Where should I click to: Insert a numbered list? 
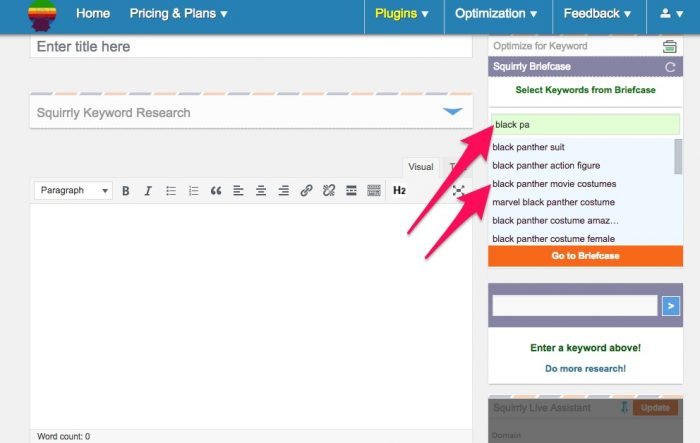pyautogui.click(x=193, y=191)
